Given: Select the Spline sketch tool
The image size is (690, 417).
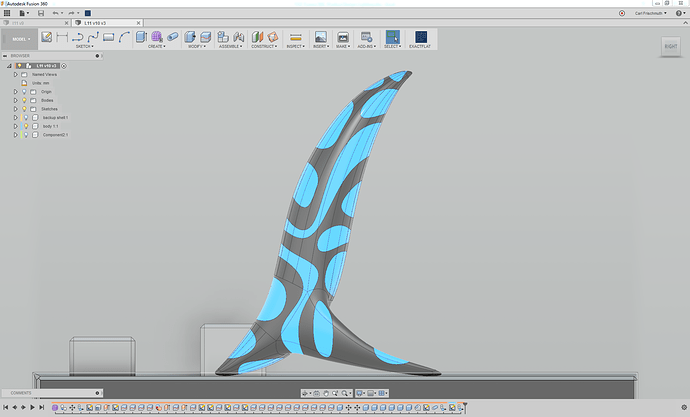Looking at the screenshot, I should click(93, 37).
